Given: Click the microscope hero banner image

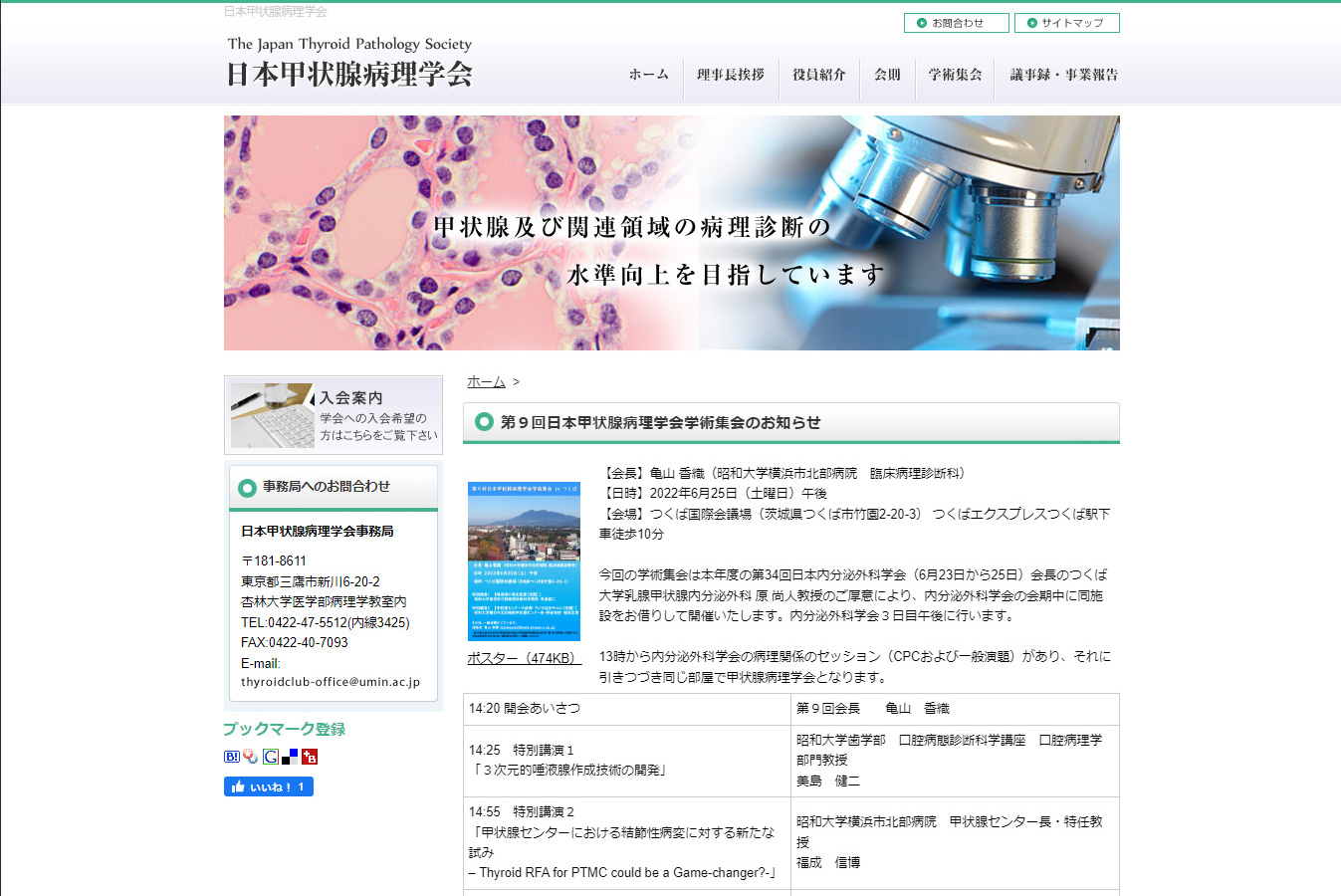Looking at the screenshot, I should 671,233.
